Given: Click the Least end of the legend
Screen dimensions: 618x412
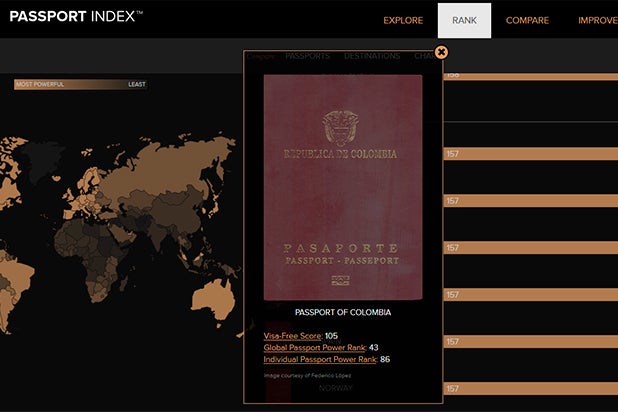Looking at the screenshot, I should coord(136,84).
